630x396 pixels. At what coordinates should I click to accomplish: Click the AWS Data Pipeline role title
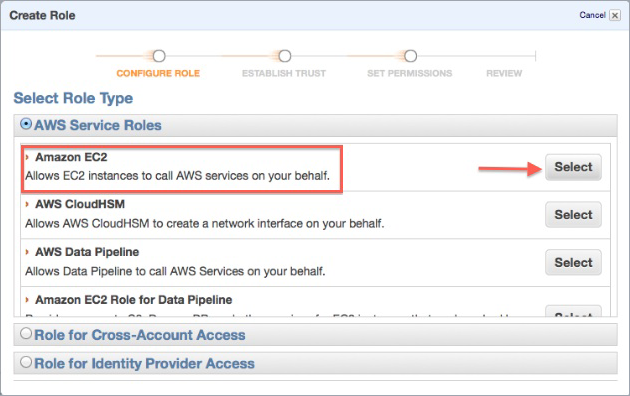click(x=87, y=252)
